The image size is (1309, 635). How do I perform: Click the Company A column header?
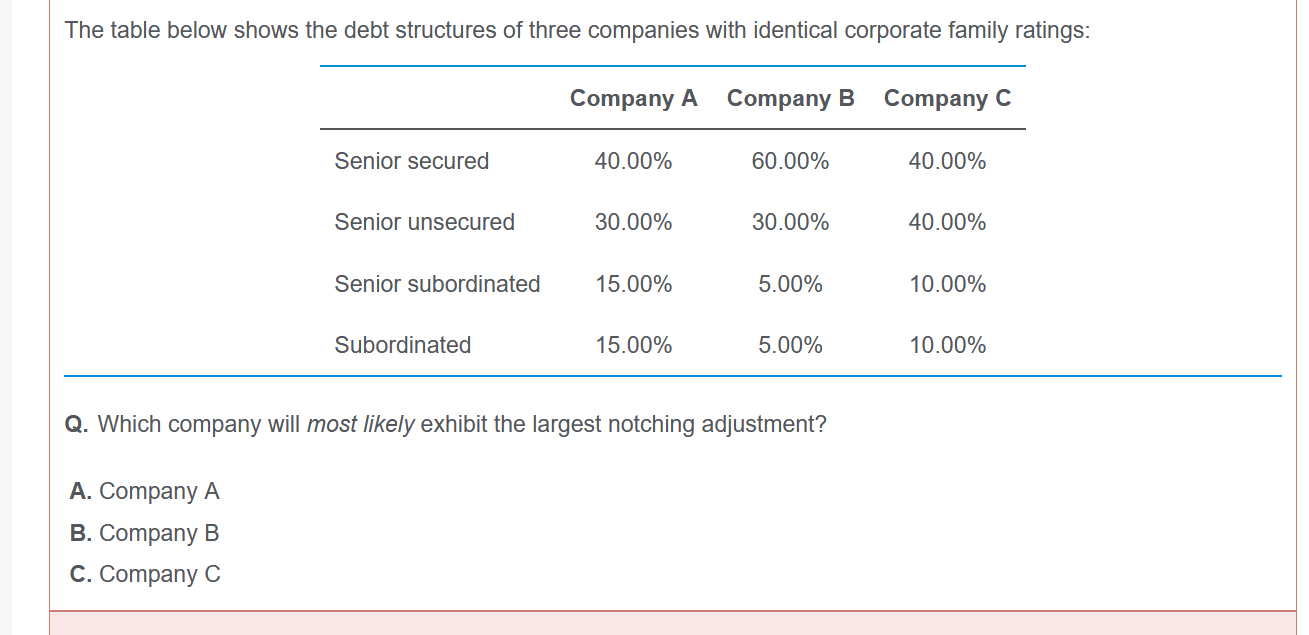633,98
